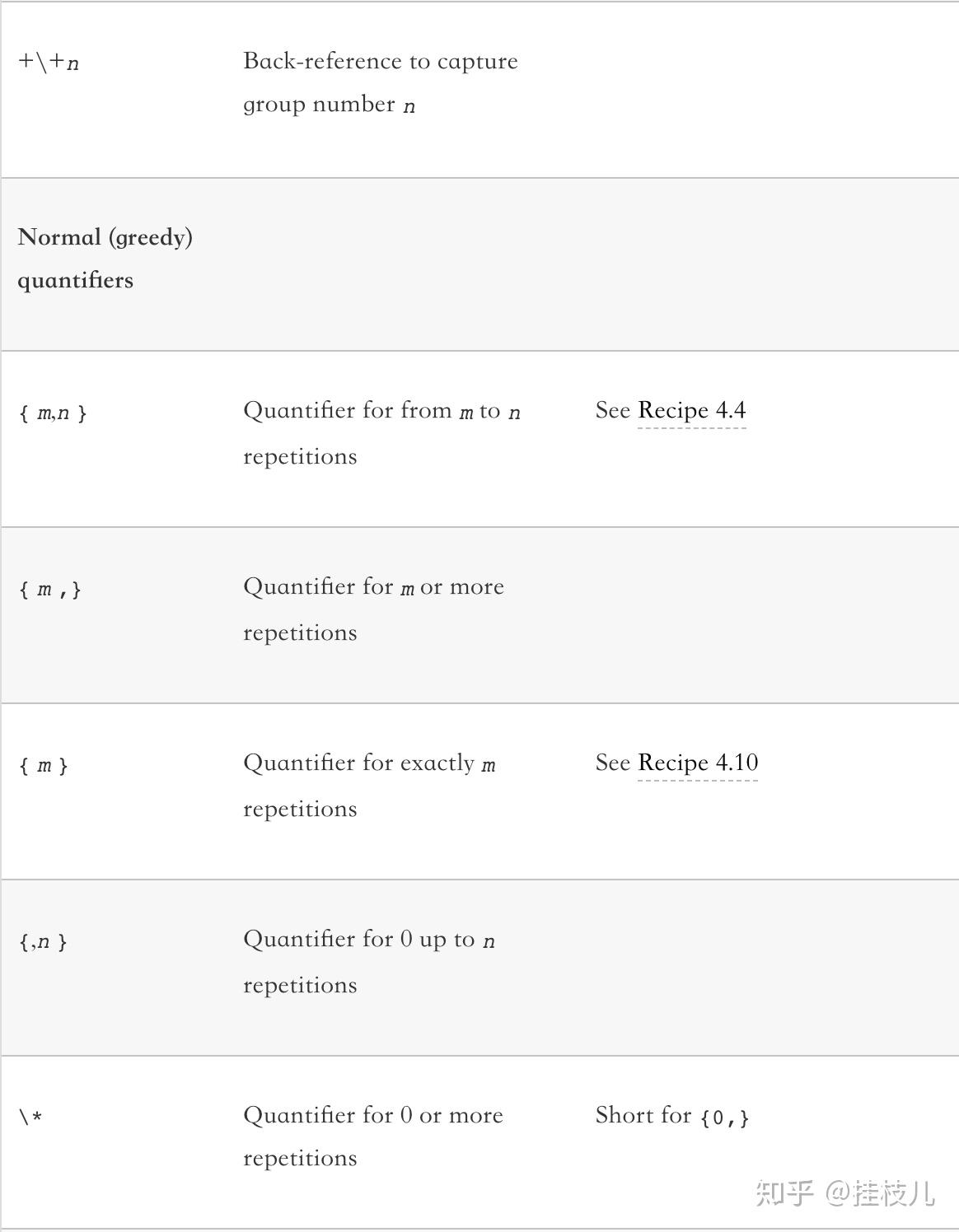Click the '0 up to n repetitions' description
Screen dimensions: 959x1232
pos(368,961)
